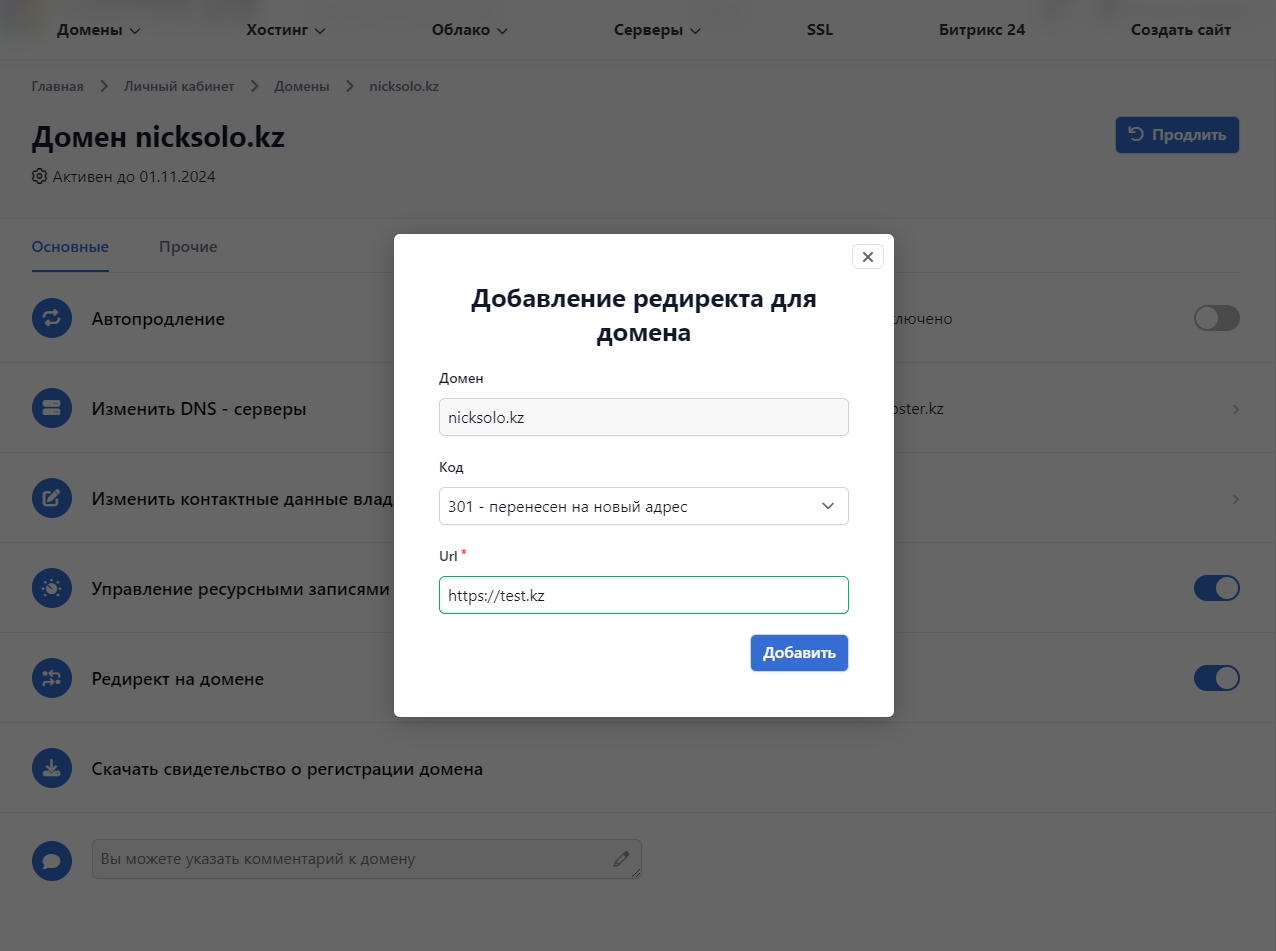Click the resource records management icon

pyautogui.click(x=52, y=589)
